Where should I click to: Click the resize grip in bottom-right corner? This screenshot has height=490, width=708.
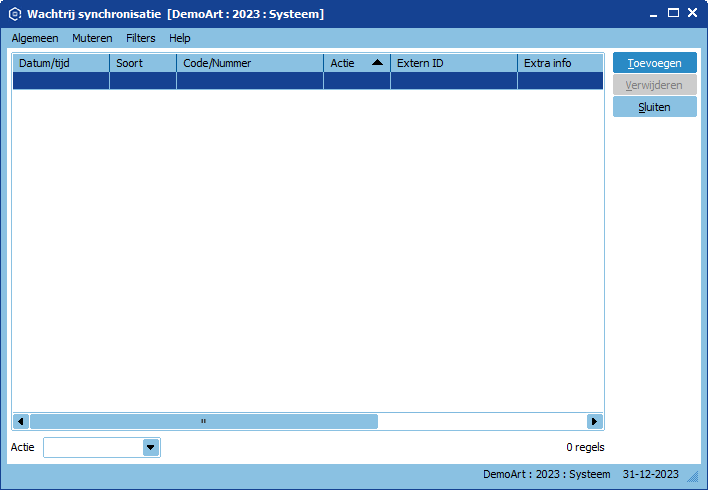(692, 475)
